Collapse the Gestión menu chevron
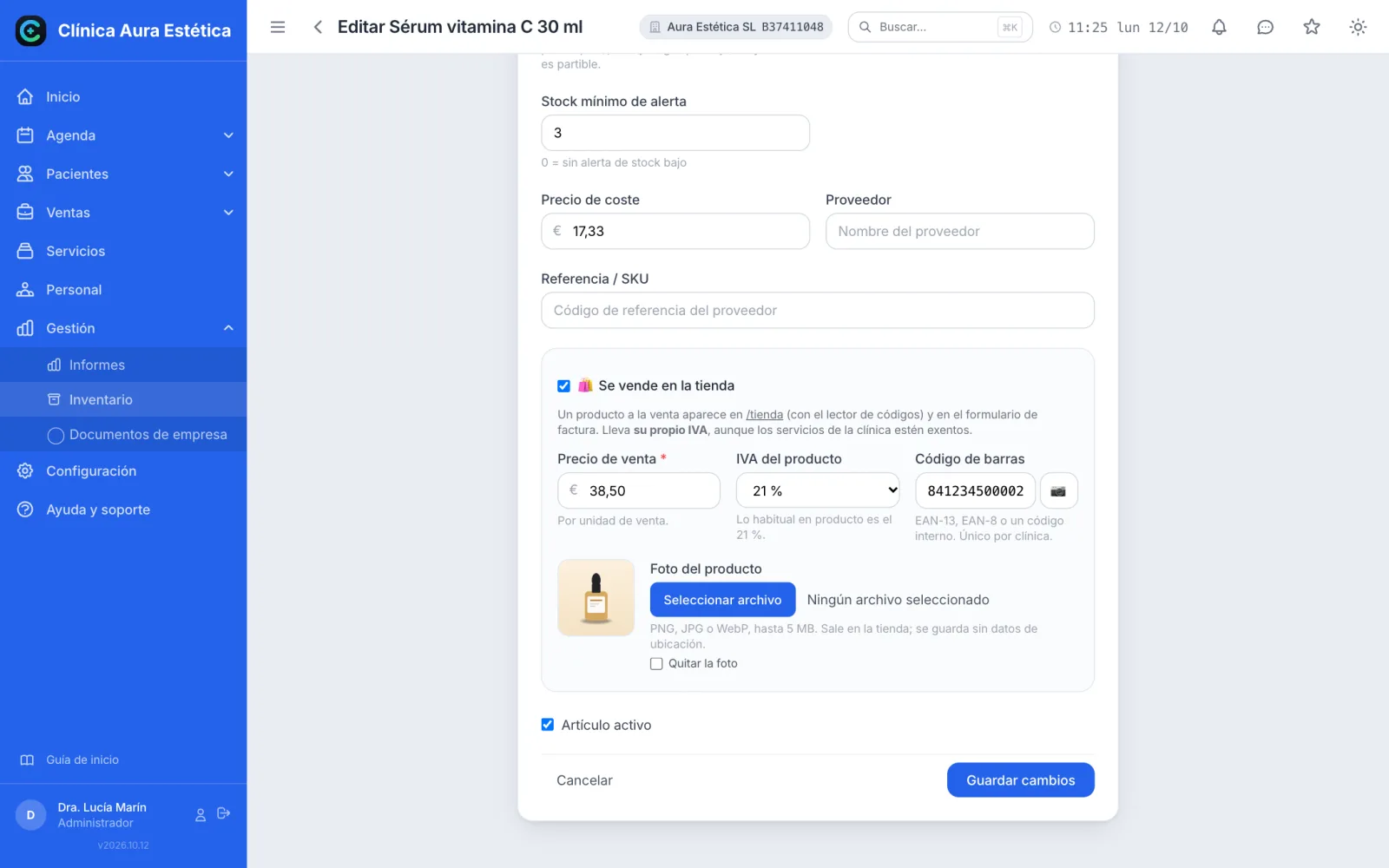 click(228, 328)
